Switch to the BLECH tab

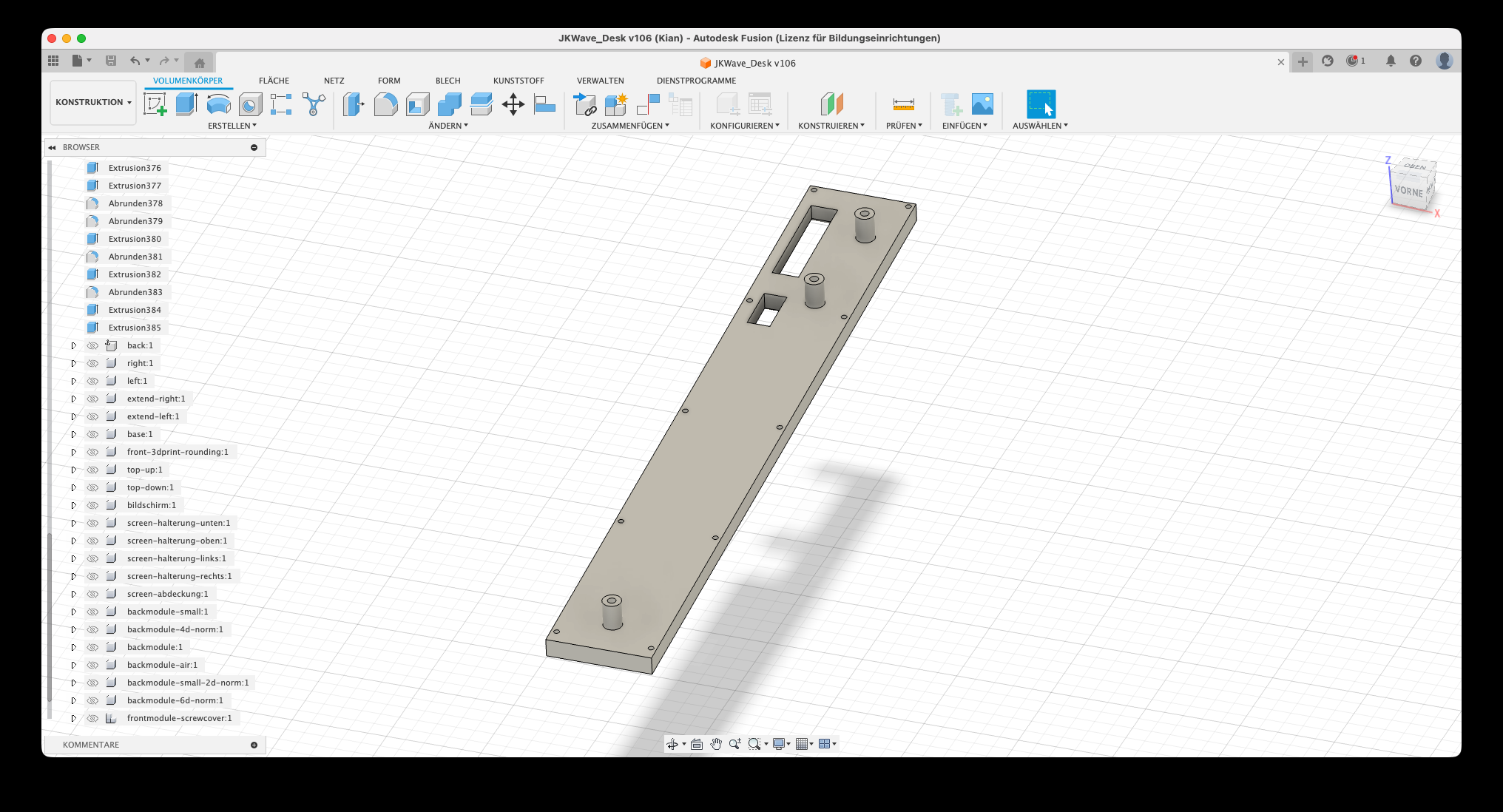pos(447,81)
